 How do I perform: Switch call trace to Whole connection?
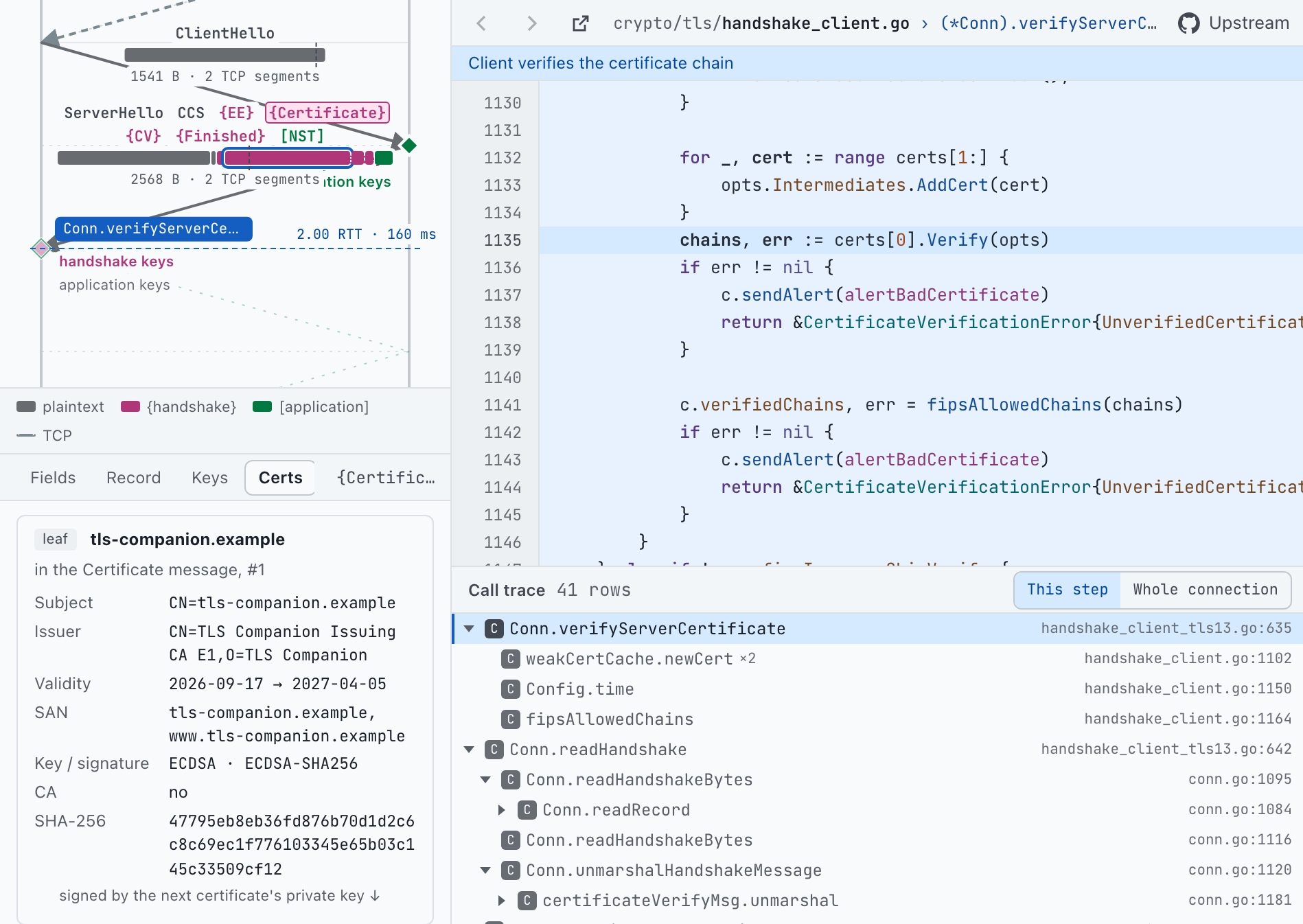click(x=1205, y=590)
